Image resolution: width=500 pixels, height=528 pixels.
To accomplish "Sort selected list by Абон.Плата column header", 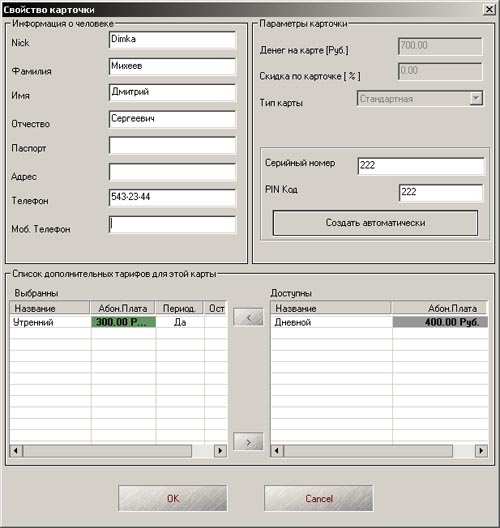I will click(x=123, y=308).
